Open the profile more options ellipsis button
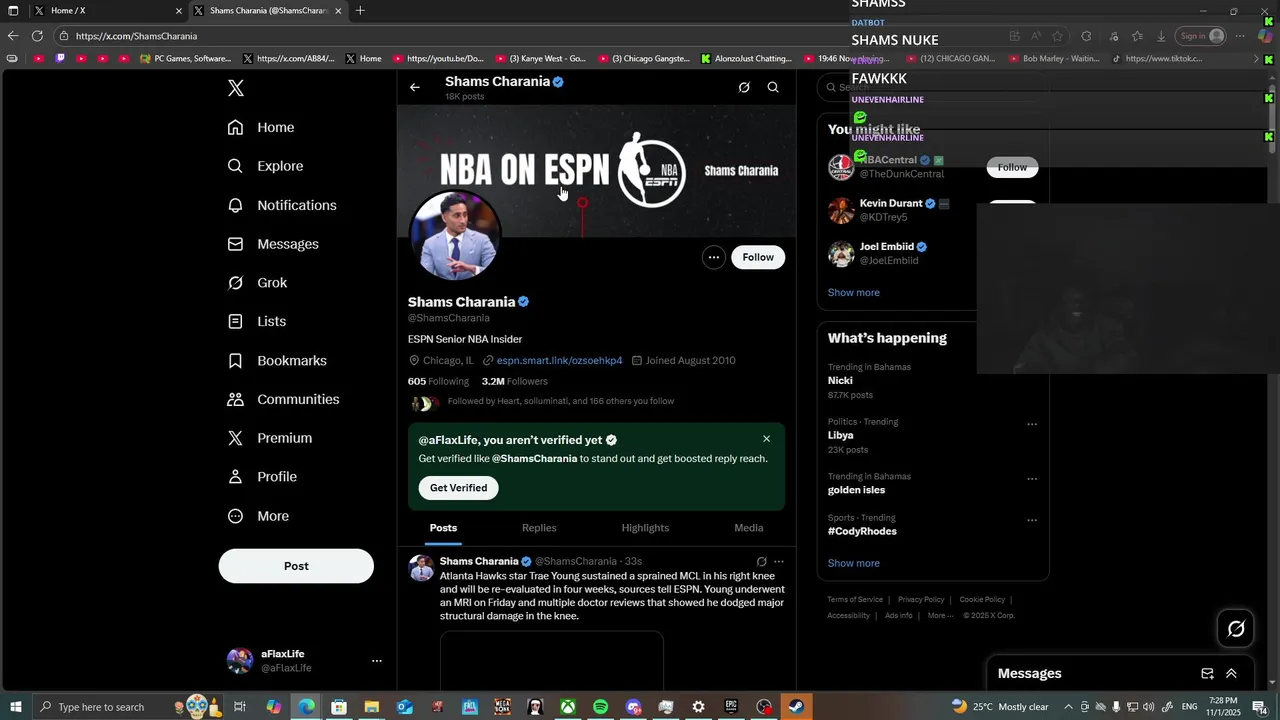Screen dimensions: 1280x720 (x=714, y=257)
